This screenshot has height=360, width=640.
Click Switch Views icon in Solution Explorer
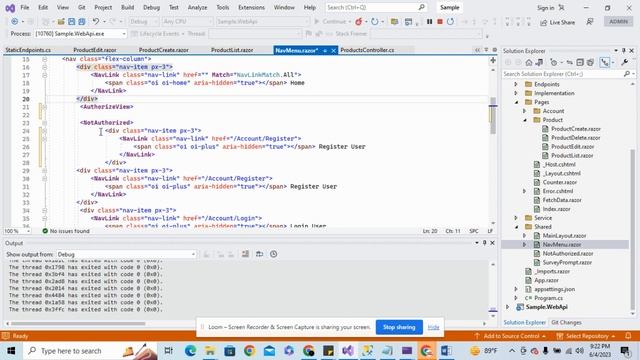(x=539, y=62)
